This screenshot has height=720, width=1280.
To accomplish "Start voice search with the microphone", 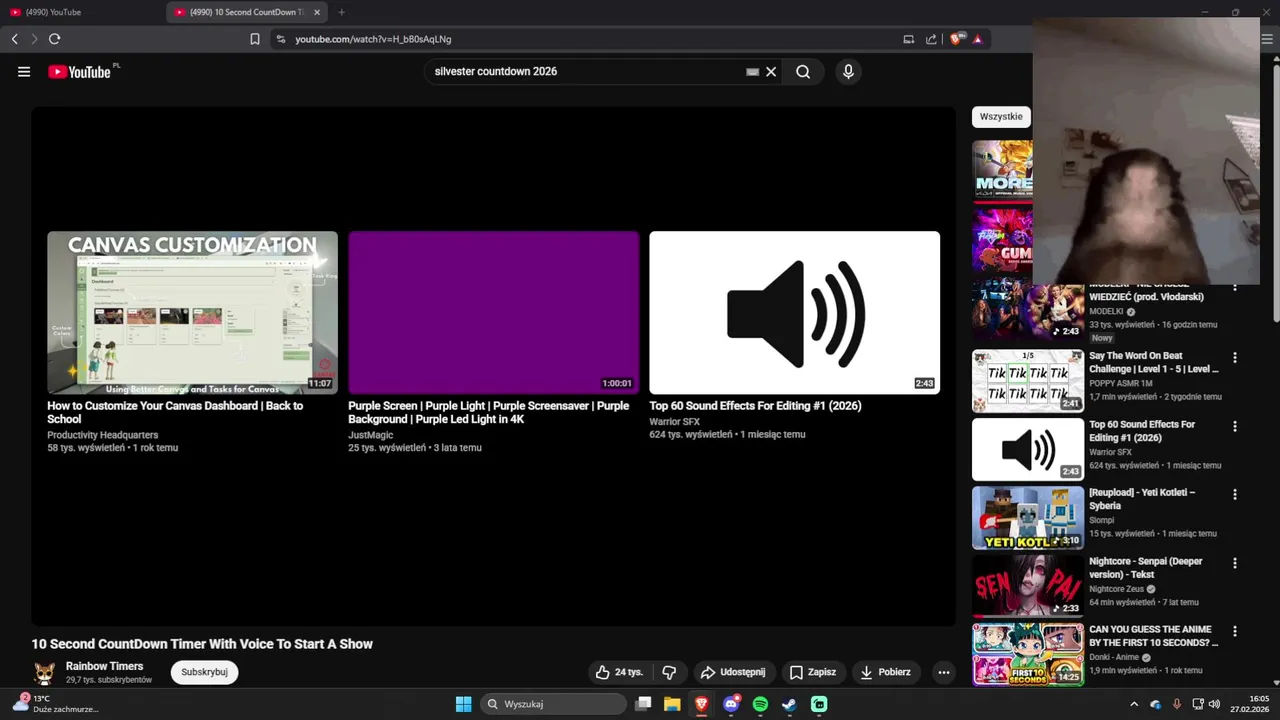I will click(x=848, y=72).
